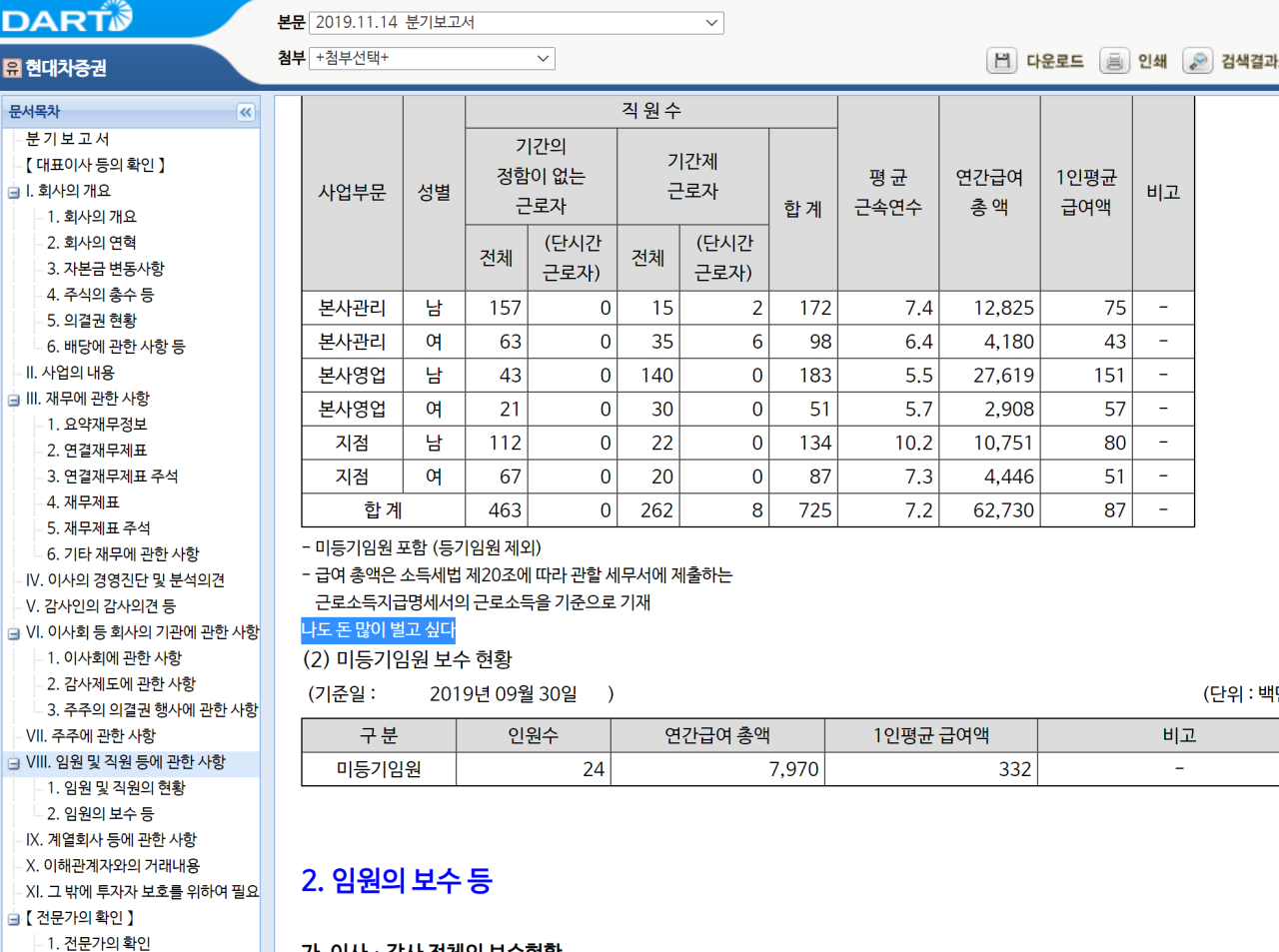This screenshot has height=952, width=1279.
Task: Open 2. 연결재무제표 section
Action: [97, 451]
